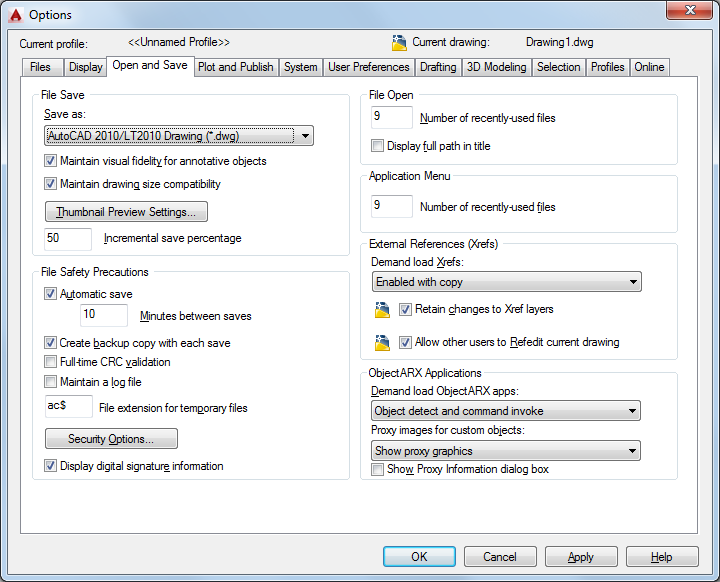
Task: Uncheck Maintain drawing size compatibility
Action: 50,184
